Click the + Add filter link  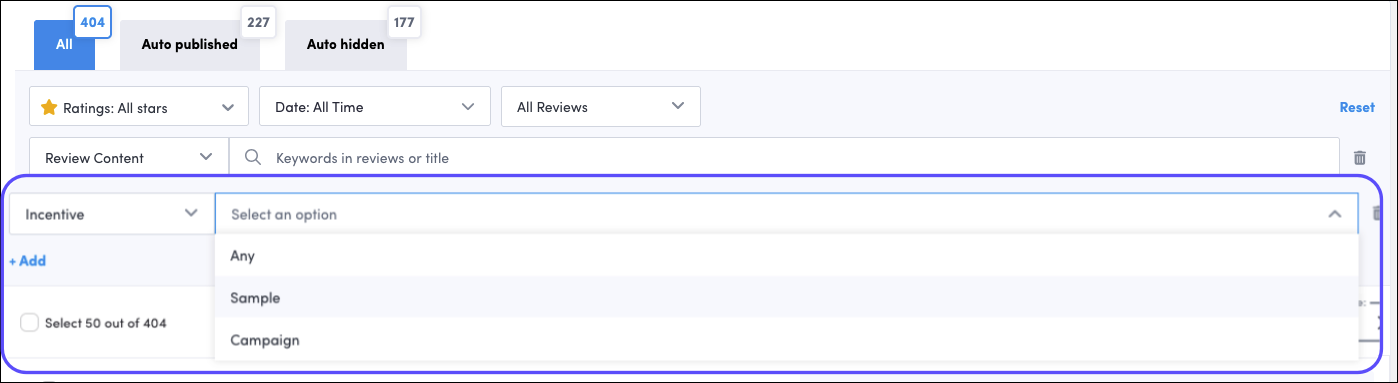(x=28, y=261)
